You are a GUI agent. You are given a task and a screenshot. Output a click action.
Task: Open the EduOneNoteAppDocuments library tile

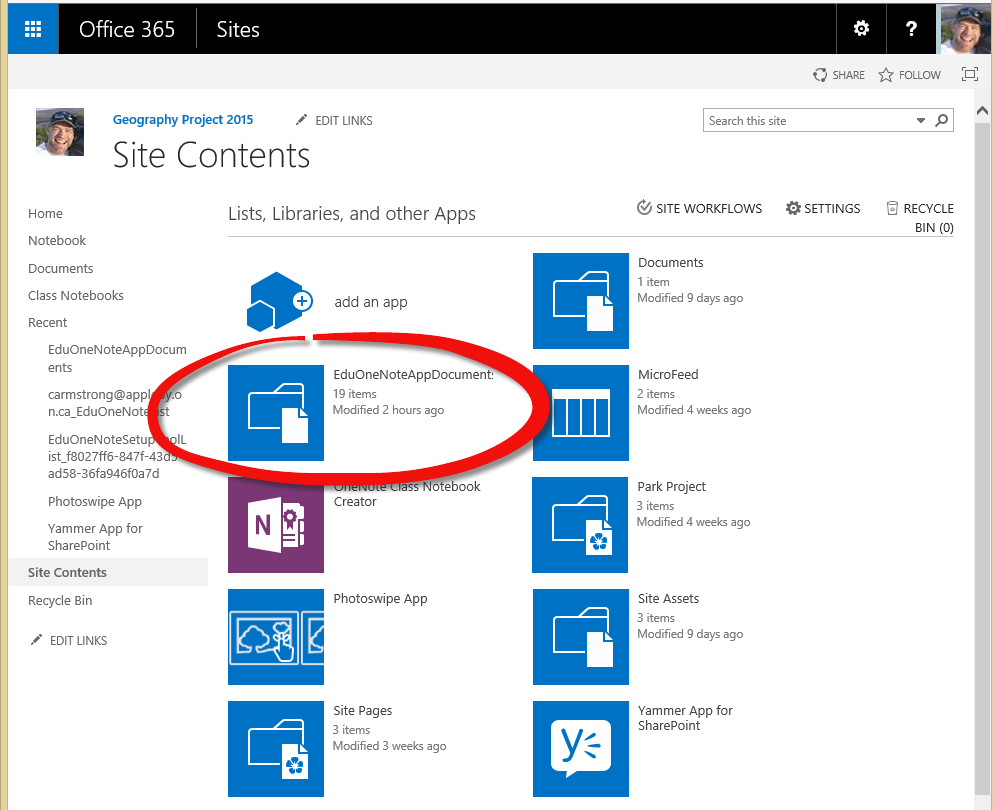click(x=276, y=413)
